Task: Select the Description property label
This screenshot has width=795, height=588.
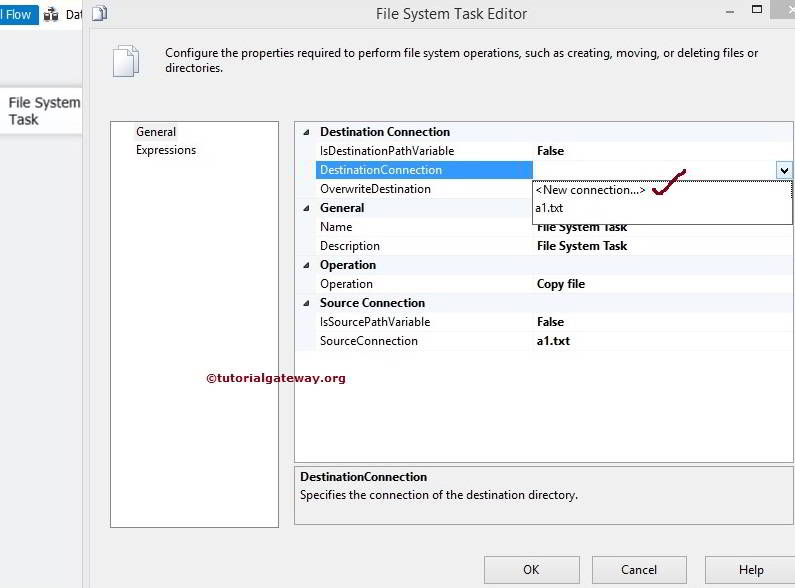Action: coord(349,246)
